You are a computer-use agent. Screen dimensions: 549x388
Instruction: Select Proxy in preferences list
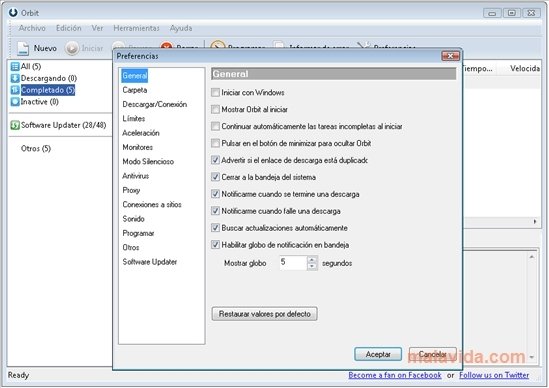131,190
